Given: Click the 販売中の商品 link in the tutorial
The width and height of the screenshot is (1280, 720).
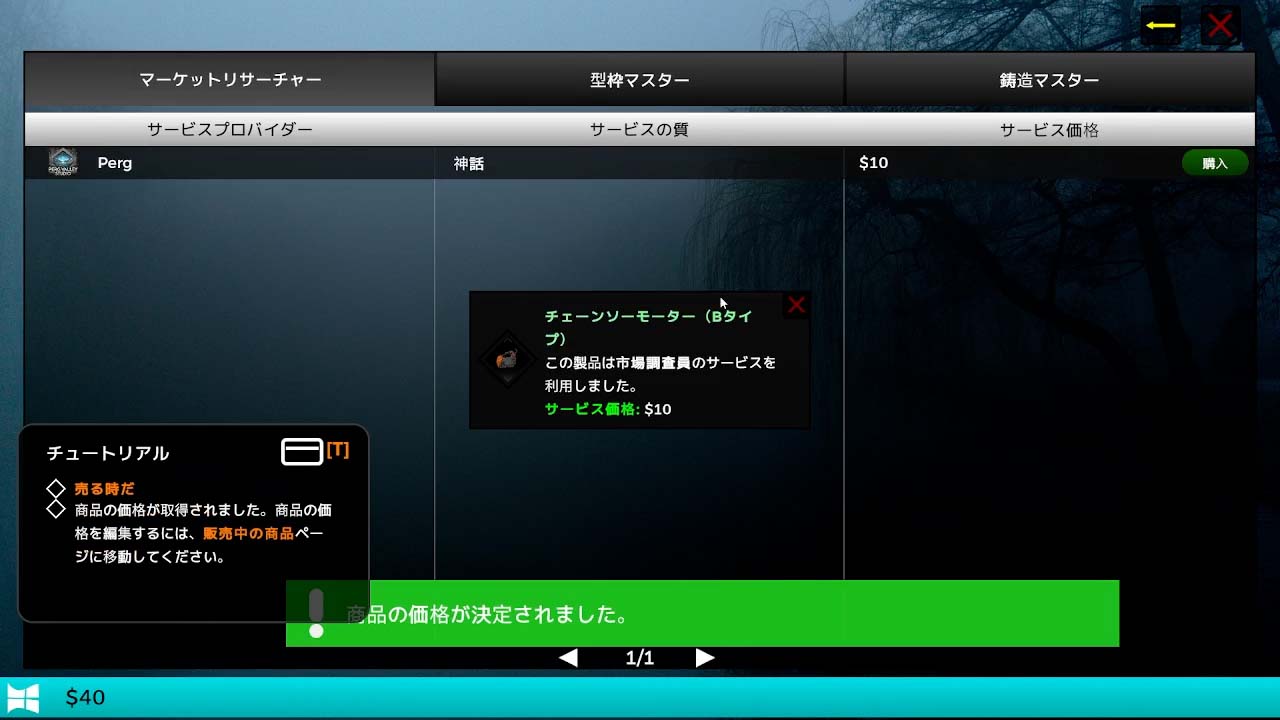Looking at the screenshot, I should 248,534.
